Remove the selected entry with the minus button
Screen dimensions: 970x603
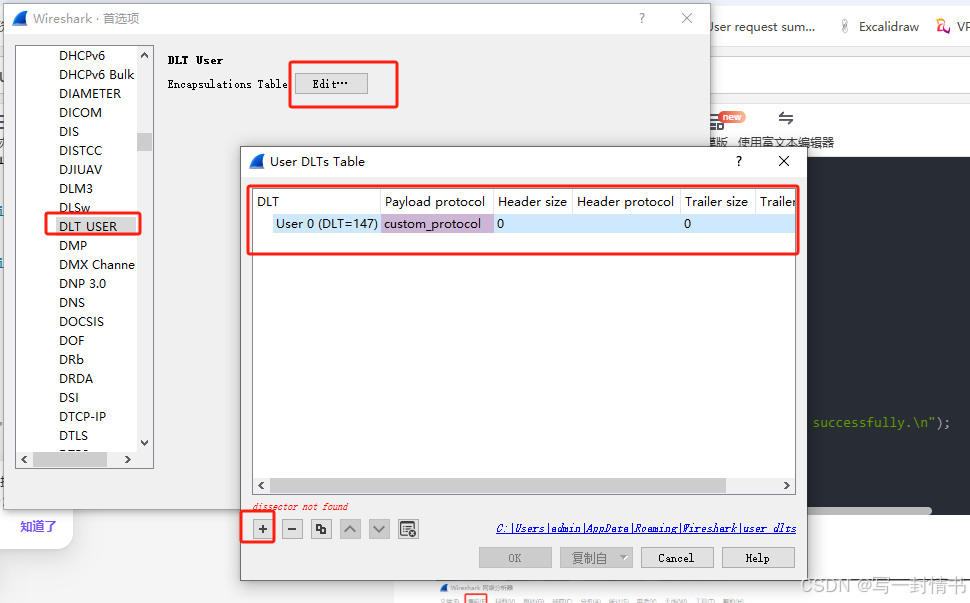pos(292,529)
